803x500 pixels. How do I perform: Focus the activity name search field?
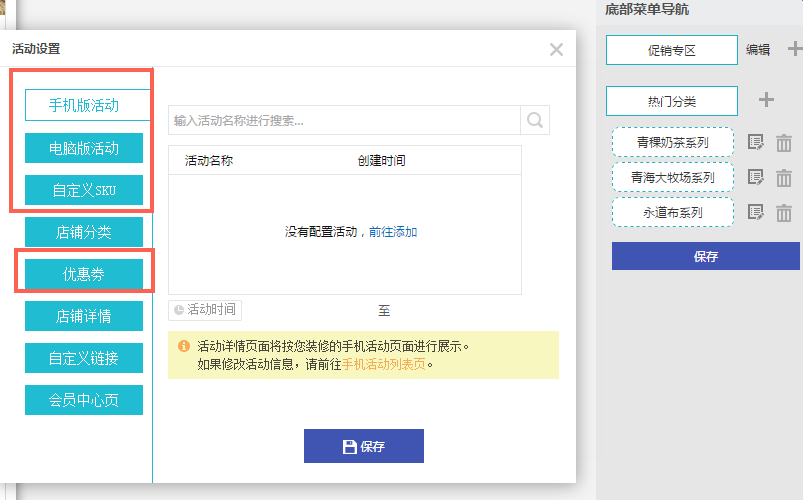(x=344, y=121)
